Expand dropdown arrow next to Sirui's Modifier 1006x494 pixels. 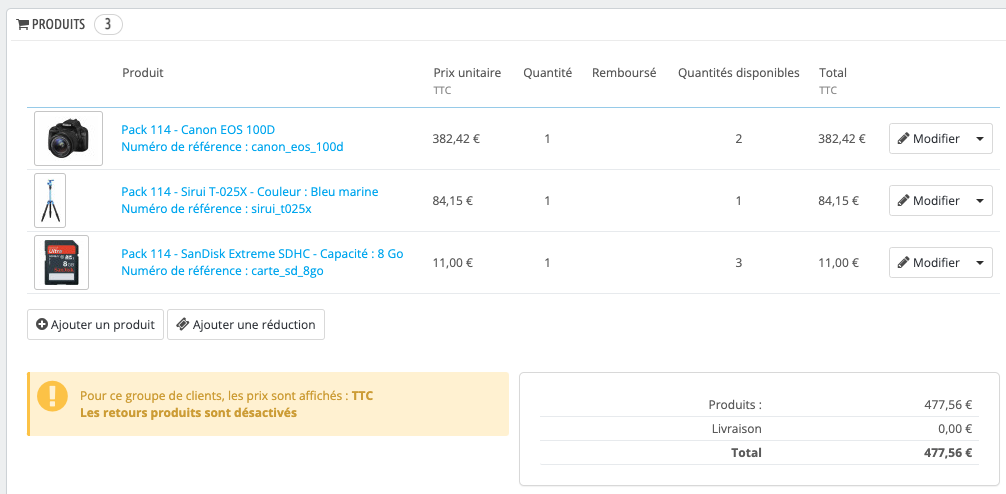coord(980,201)
